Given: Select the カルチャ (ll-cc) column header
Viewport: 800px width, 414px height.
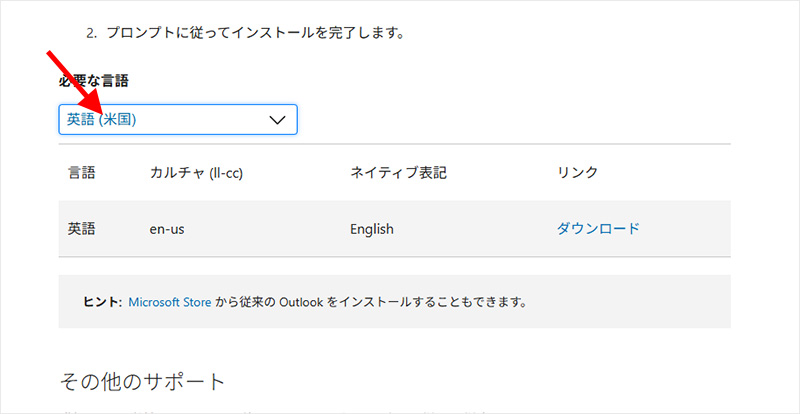Looking at the screenshot, I should tap(196, 173).
